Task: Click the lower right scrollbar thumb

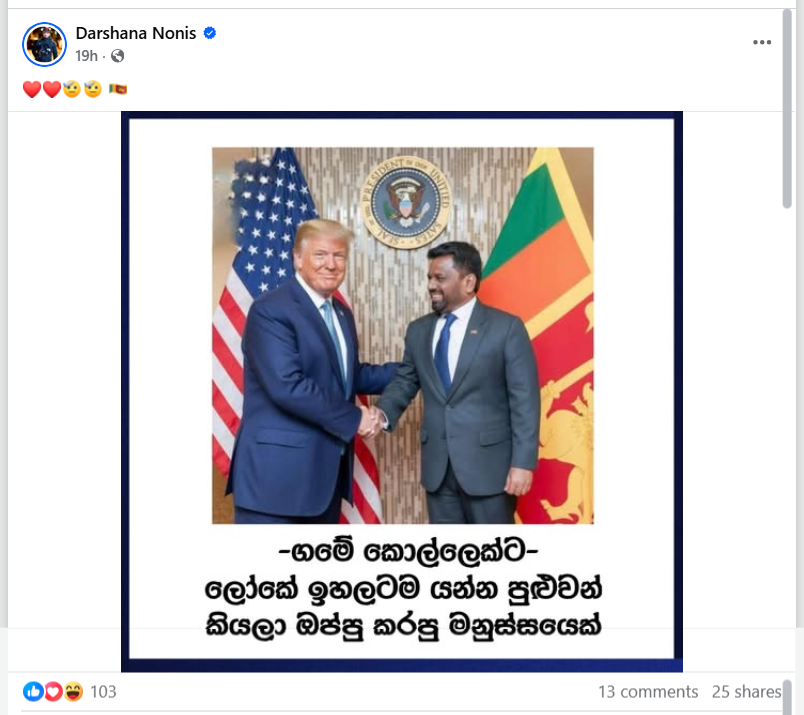Action: (788, 697)
